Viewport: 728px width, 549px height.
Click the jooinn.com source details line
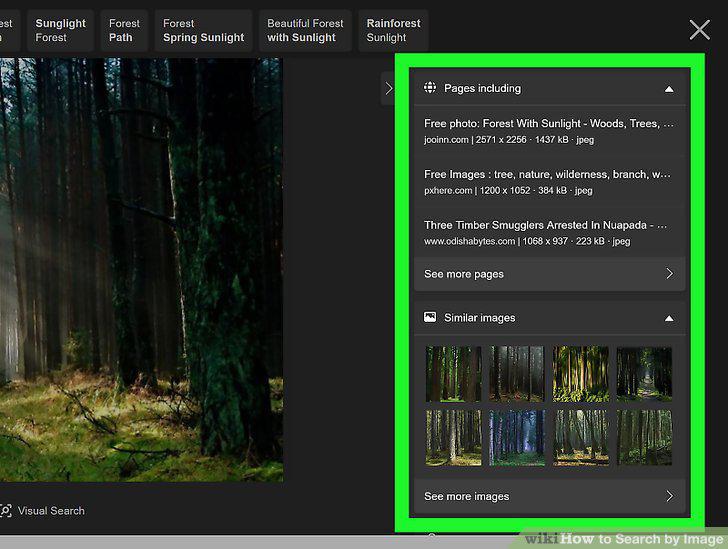pyautogui.click(x=509, y=140)
